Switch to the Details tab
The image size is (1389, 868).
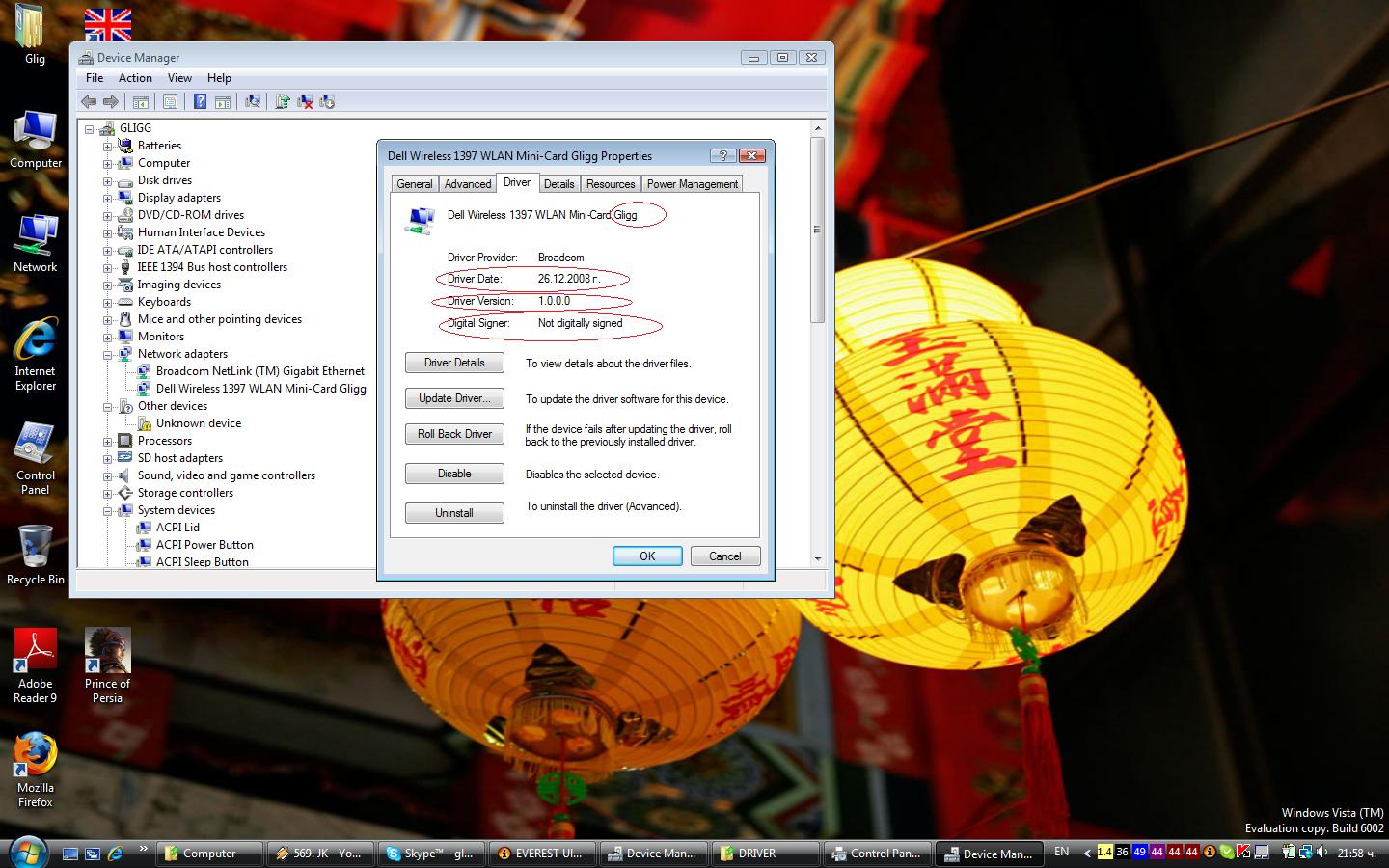558,184
